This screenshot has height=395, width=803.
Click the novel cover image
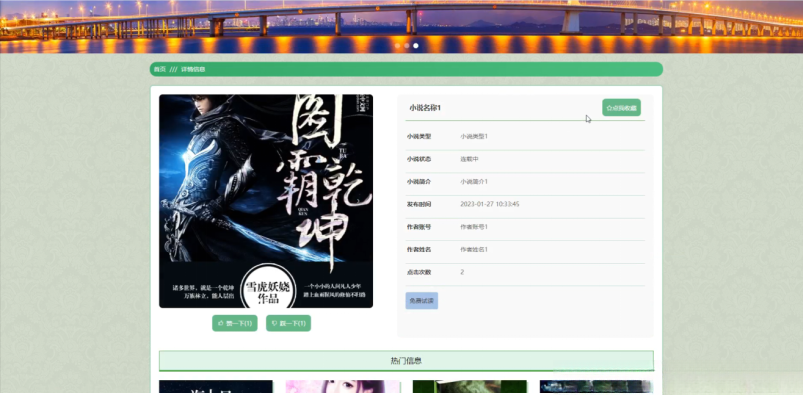[266, 201]
